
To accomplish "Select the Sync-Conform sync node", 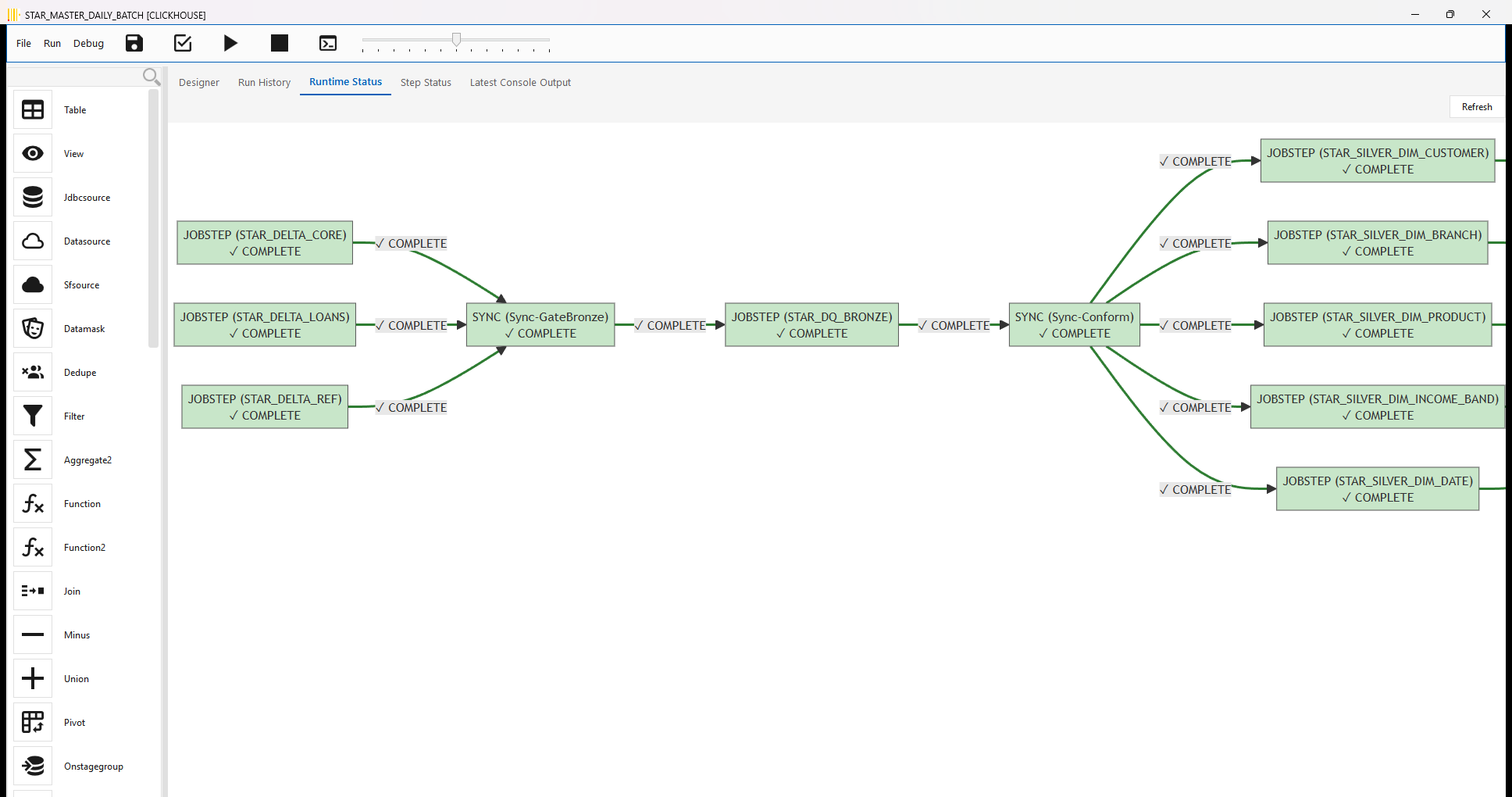I will click(1075, 325).
